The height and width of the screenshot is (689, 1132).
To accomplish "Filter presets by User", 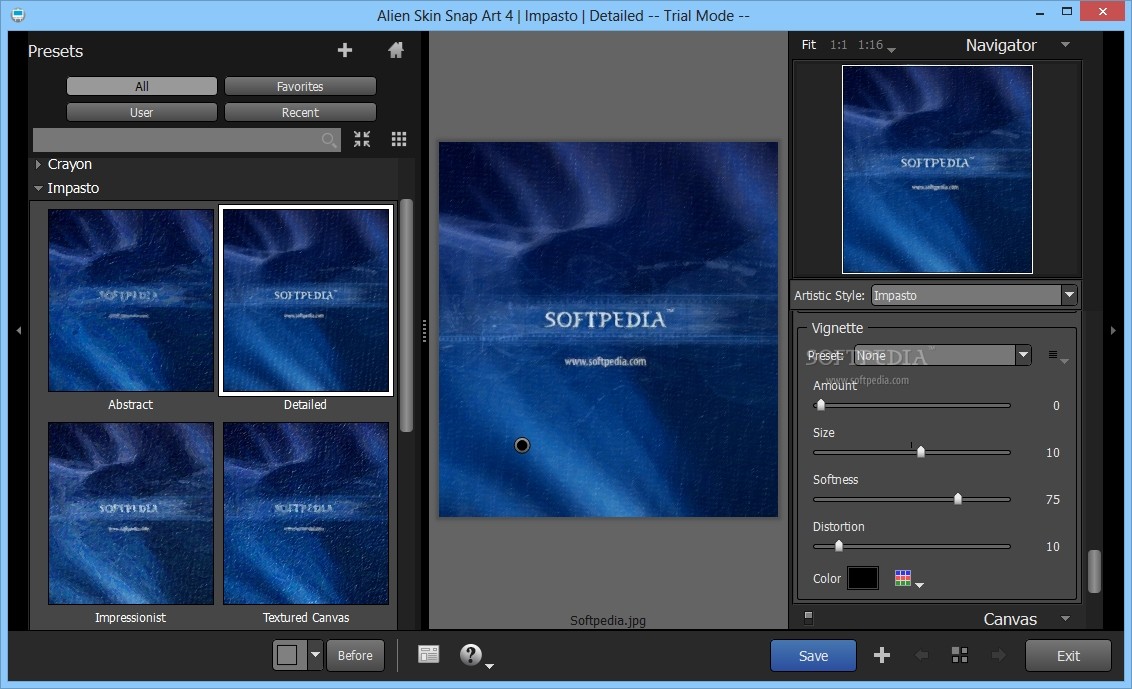I will (x=142, y=112).
